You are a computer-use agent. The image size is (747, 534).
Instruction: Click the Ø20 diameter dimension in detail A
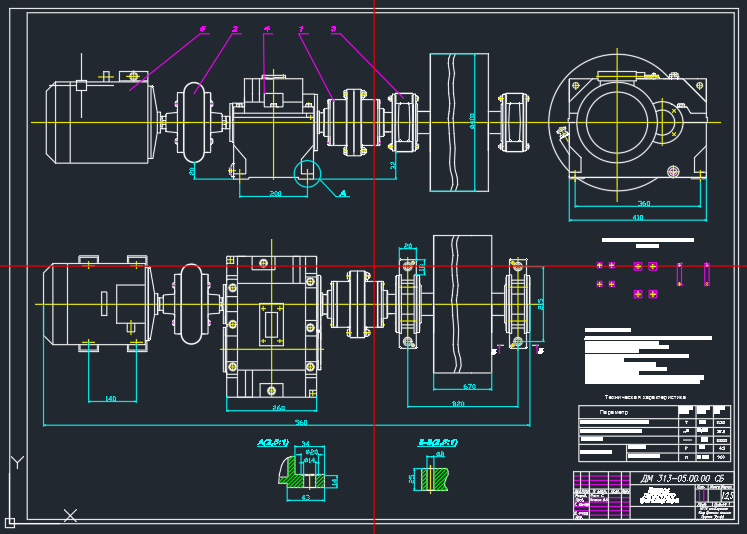tap(312, 452)
